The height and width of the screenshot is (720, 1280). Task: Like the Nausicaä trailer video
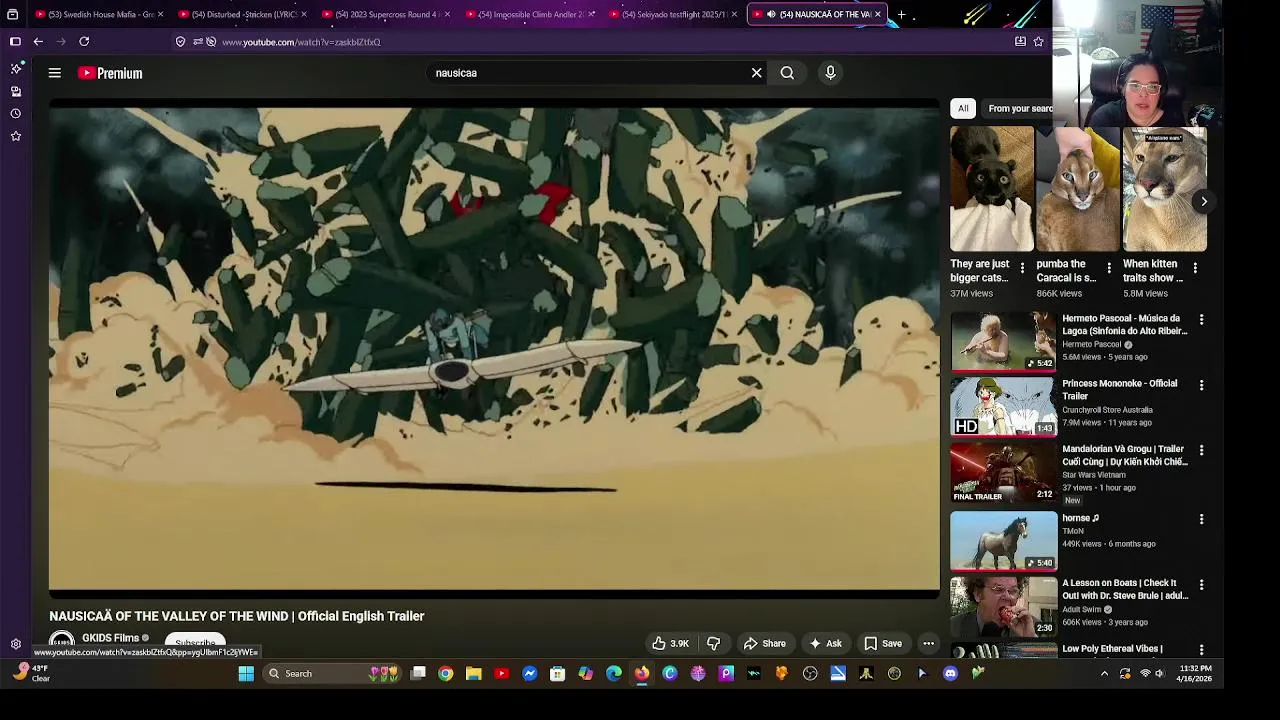point(670,643)
